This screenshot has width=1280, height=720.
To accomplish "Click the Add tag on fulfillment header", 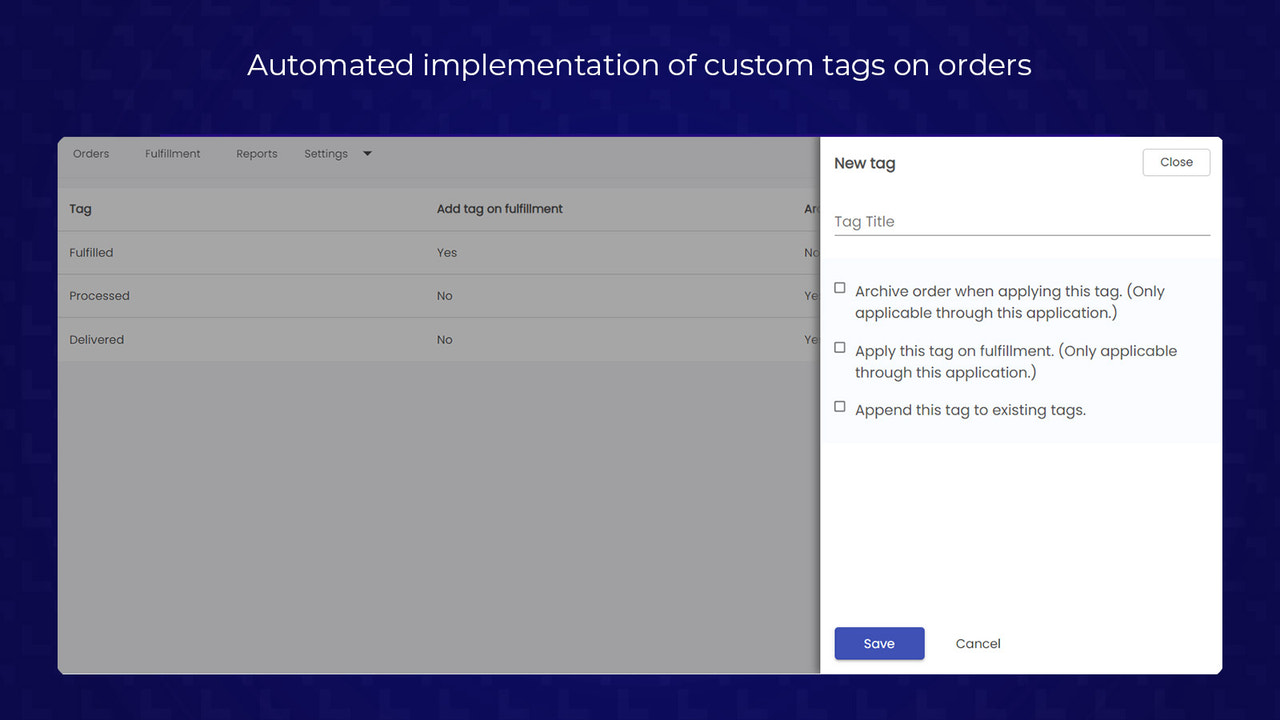I will (x=500, y=209).
